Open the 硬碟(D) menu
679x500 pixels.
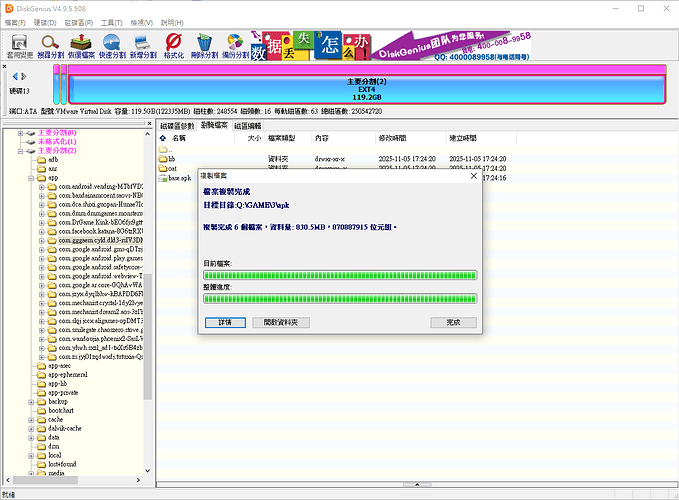(45, 21)
